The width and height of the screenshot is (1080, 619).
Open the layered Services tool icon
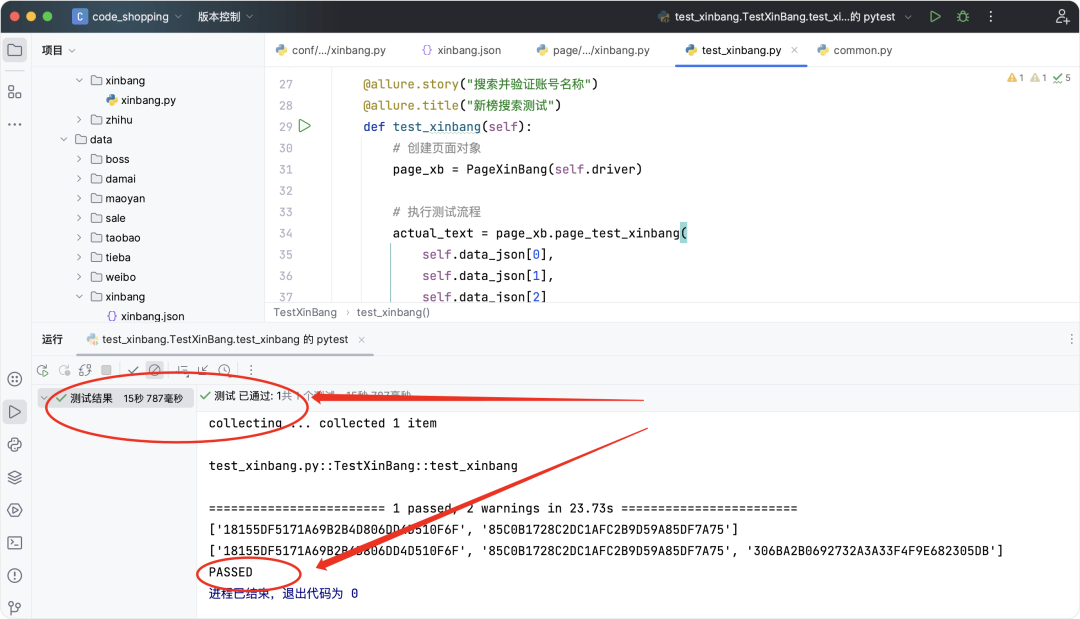(x=14, y=477)
